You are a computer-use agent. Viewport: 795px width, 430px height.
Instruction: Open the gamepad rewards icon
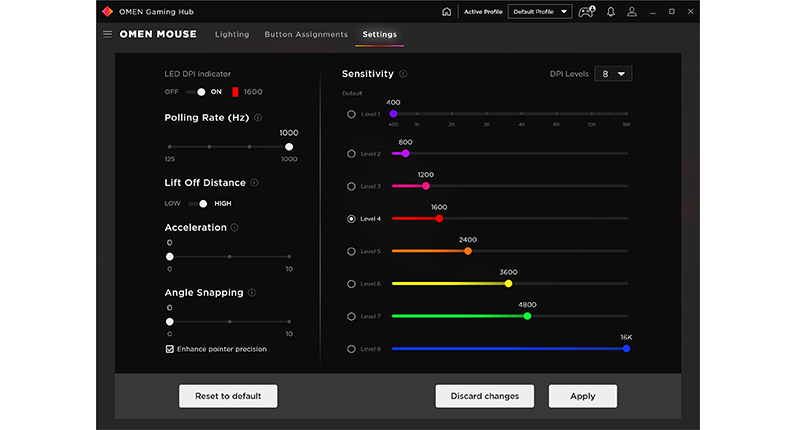point(587,12)
